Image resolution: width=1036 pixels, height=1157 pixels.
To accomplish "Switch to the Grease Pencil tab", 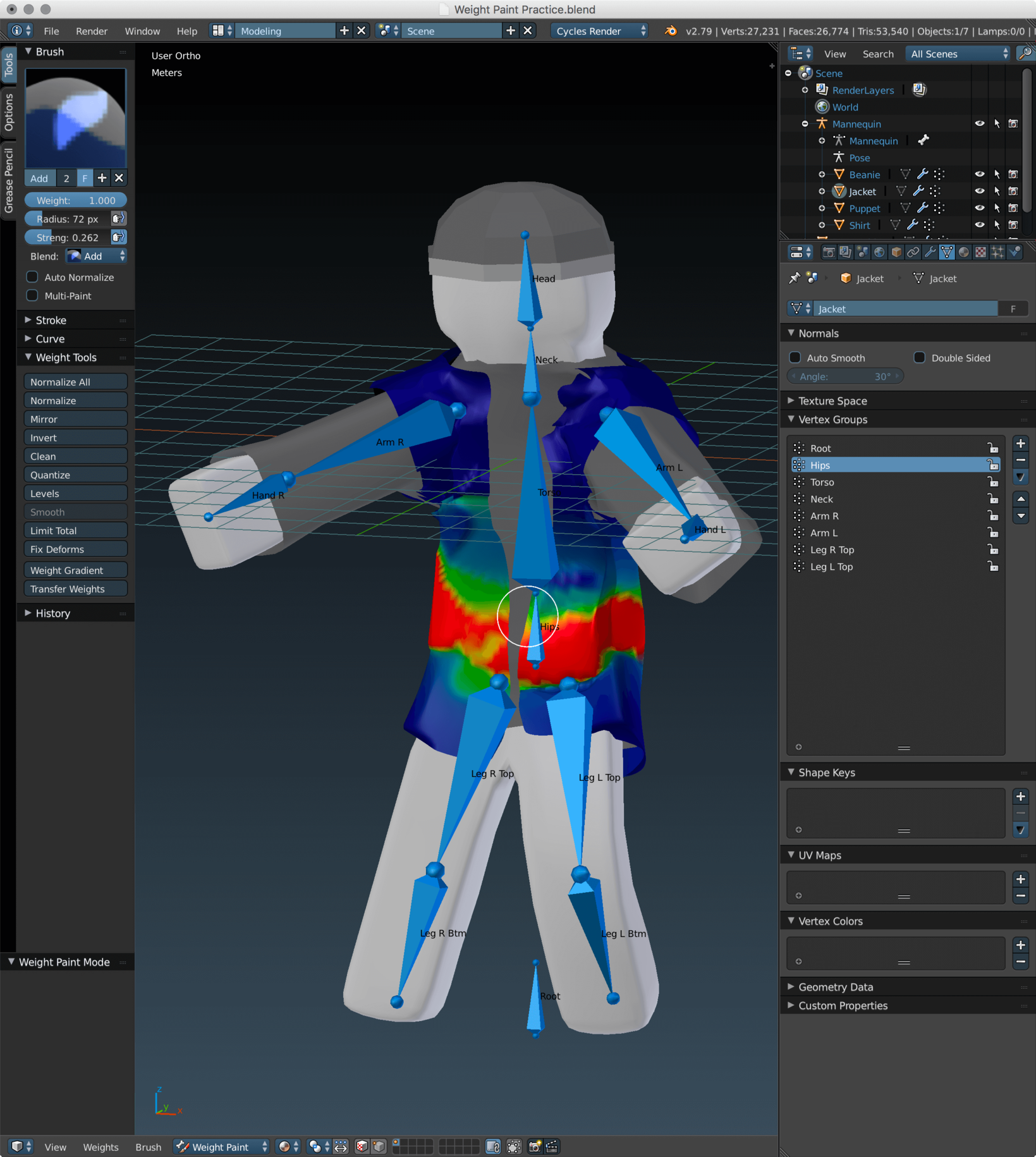I will click(x=9, y=181).
